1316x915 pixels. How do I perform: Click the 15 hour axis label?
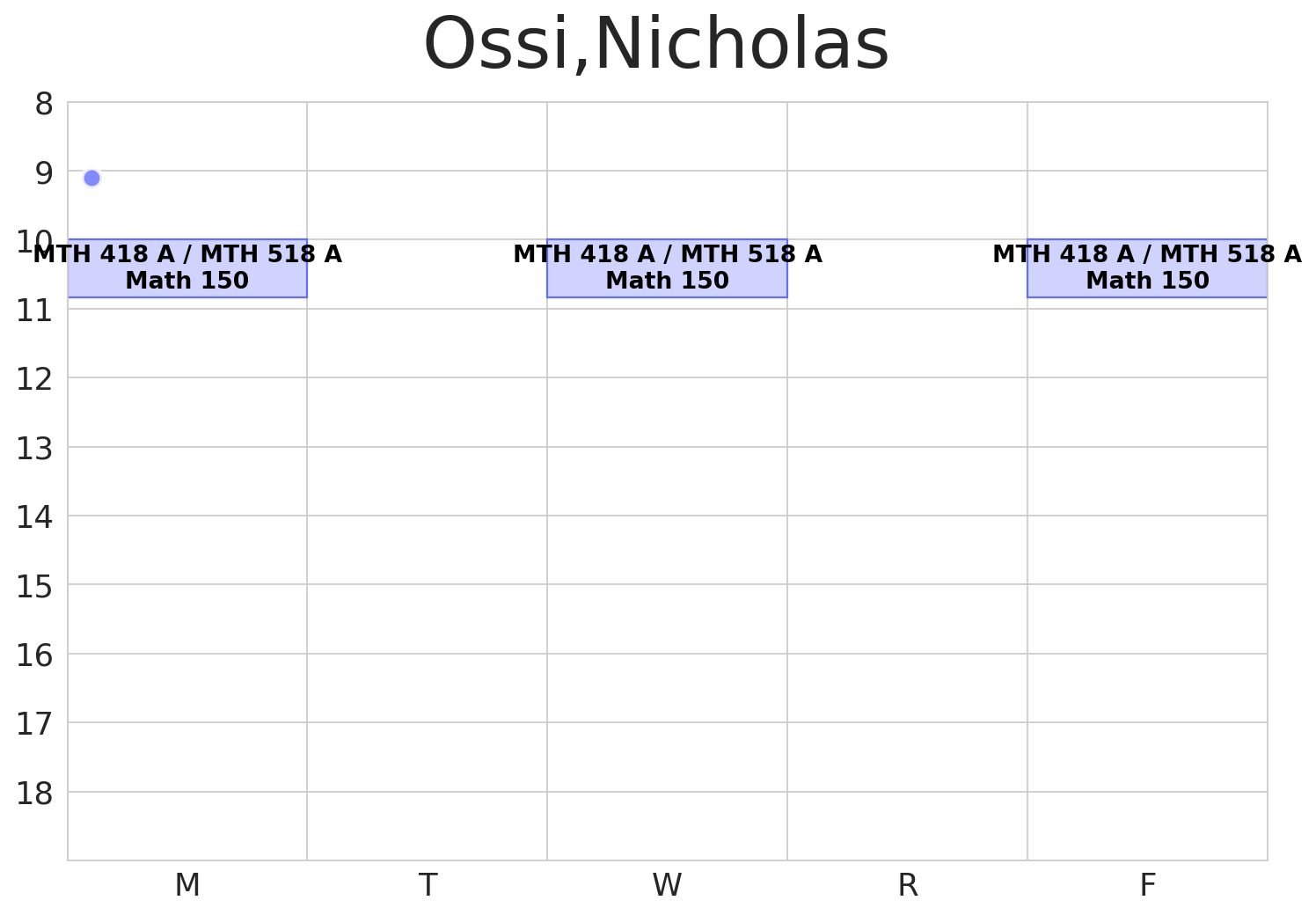(35, 587)
